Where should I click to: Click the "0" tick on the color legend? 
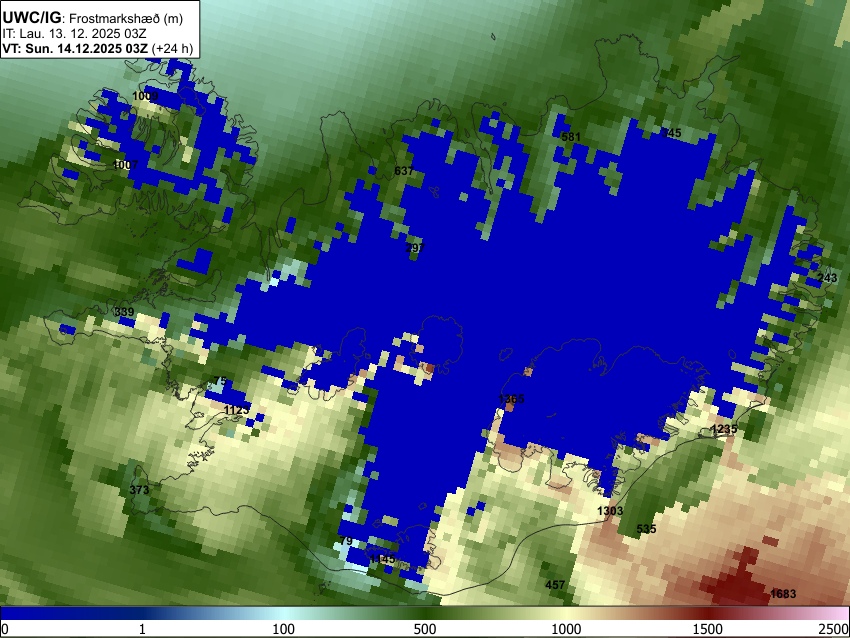(x=5, y=629)
